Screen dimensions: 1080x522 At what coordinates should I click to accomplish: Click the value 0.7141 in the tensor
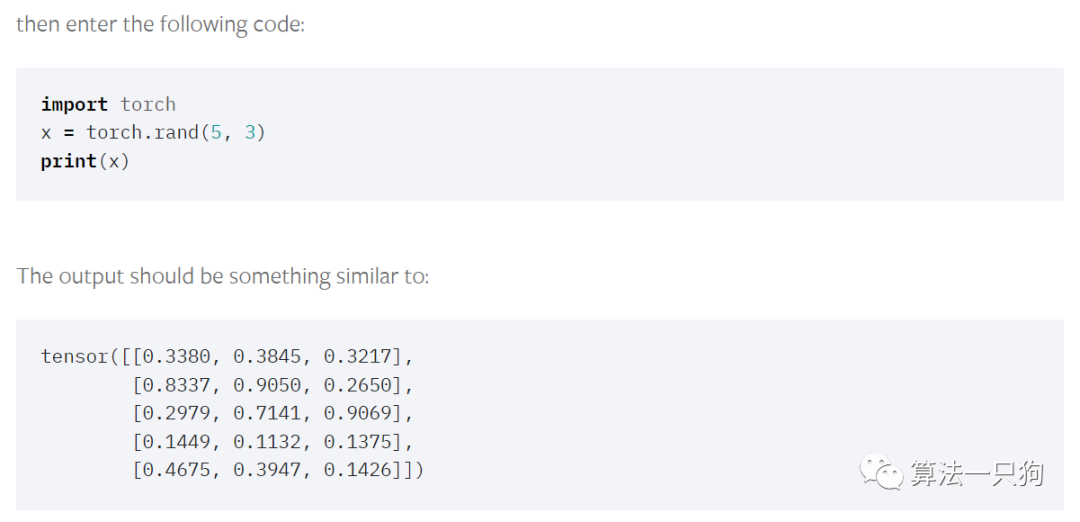[x=267, y=413]
